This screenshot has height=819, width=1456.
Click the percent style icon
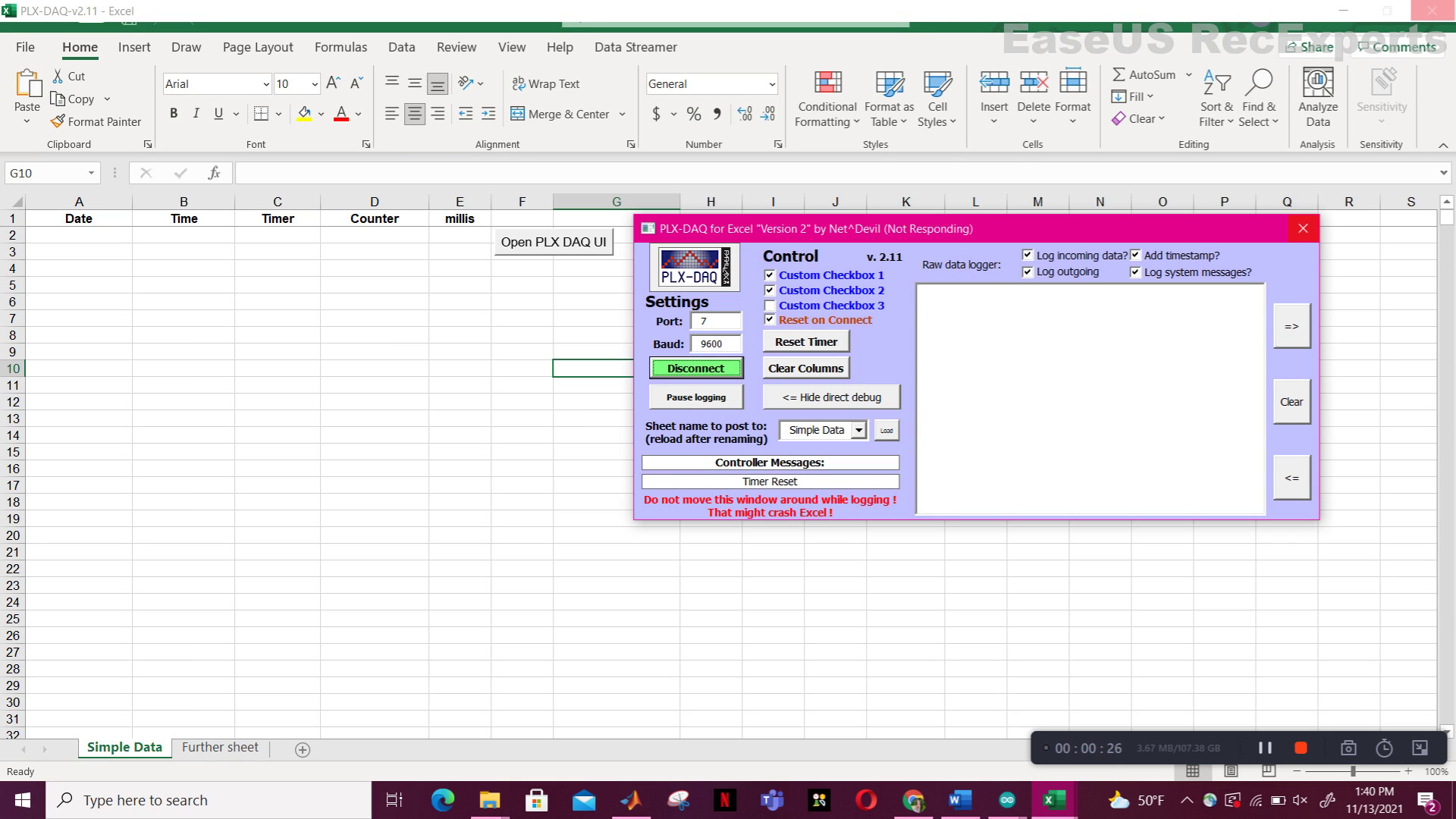693,114
